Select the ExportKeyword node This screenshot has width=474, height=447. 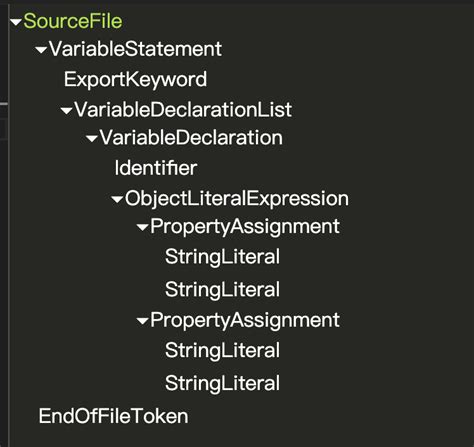[x=135, y=79]
